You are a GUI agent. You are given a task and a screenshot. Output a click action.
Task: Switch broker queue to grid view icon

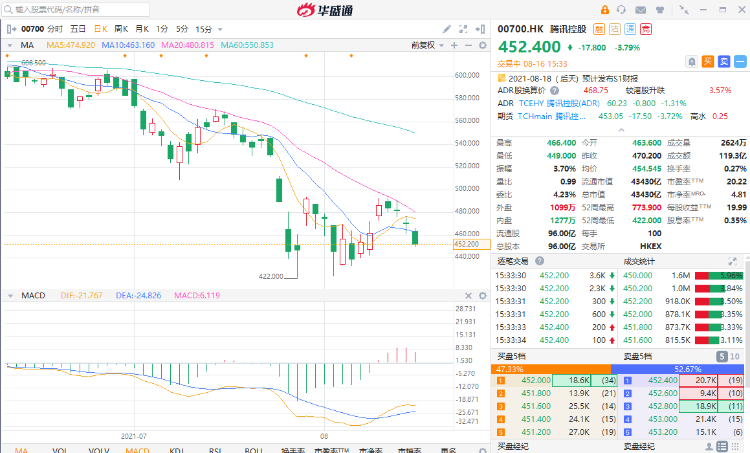click(735, 446)
